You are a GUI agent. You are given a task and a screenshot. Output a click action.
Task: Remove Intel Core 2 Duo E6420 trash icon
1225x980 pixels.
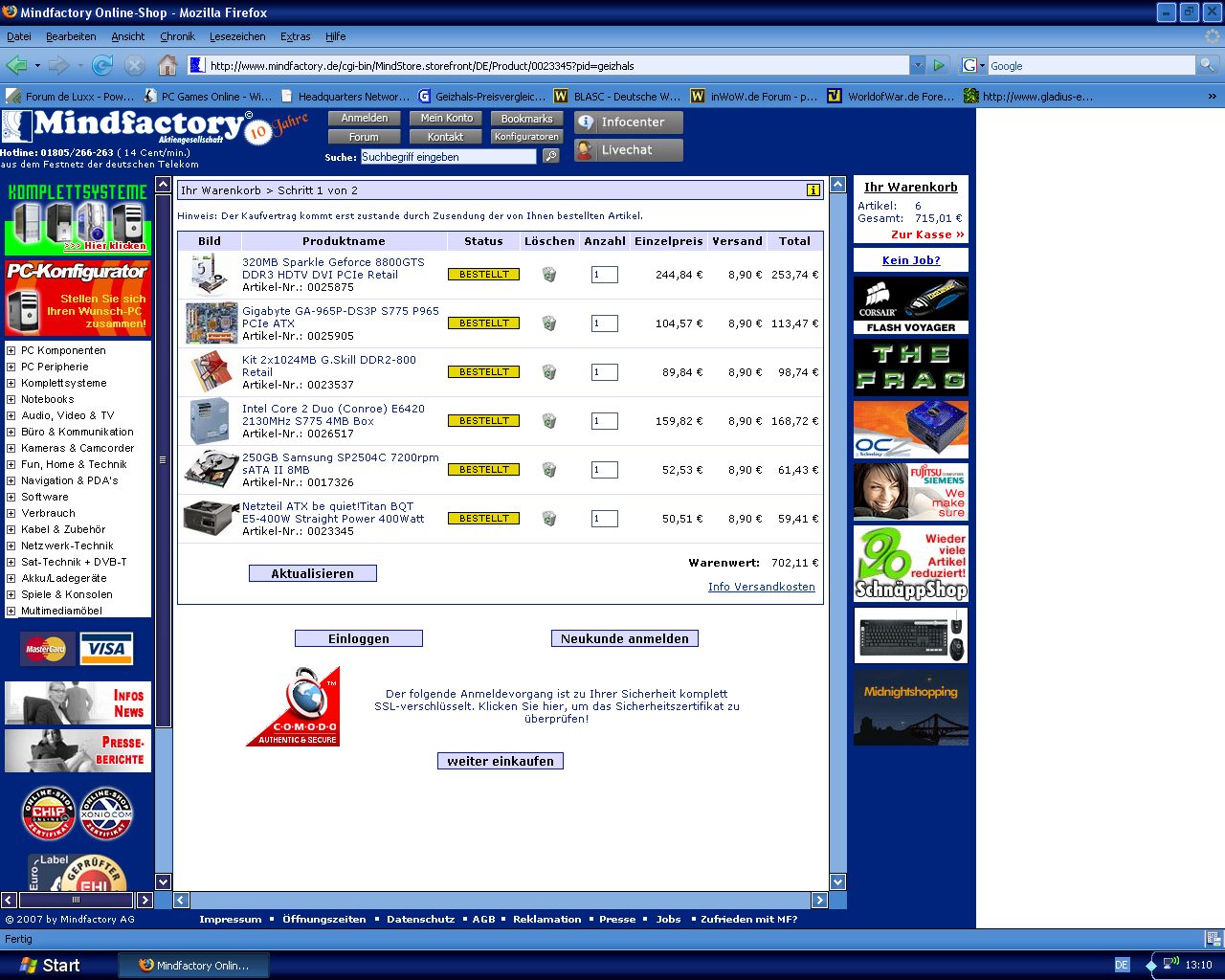coord(549,421)
